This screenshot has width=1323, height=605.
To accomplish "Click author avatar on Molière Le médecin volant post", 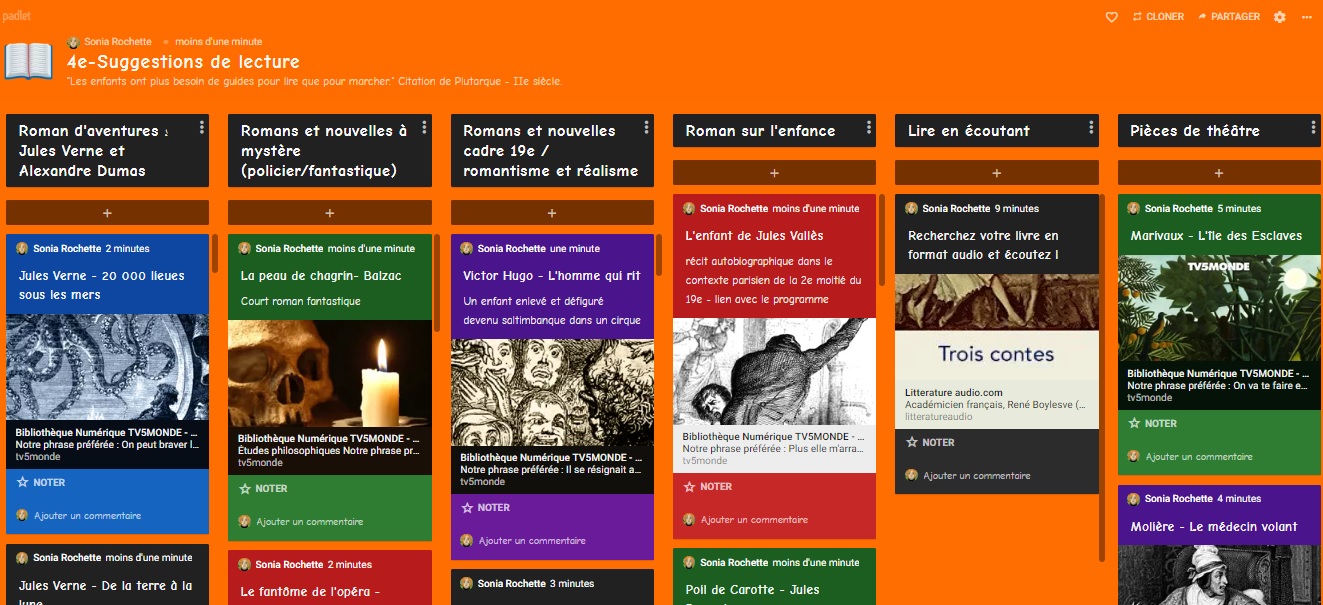I will click(x=1133, y=498).
